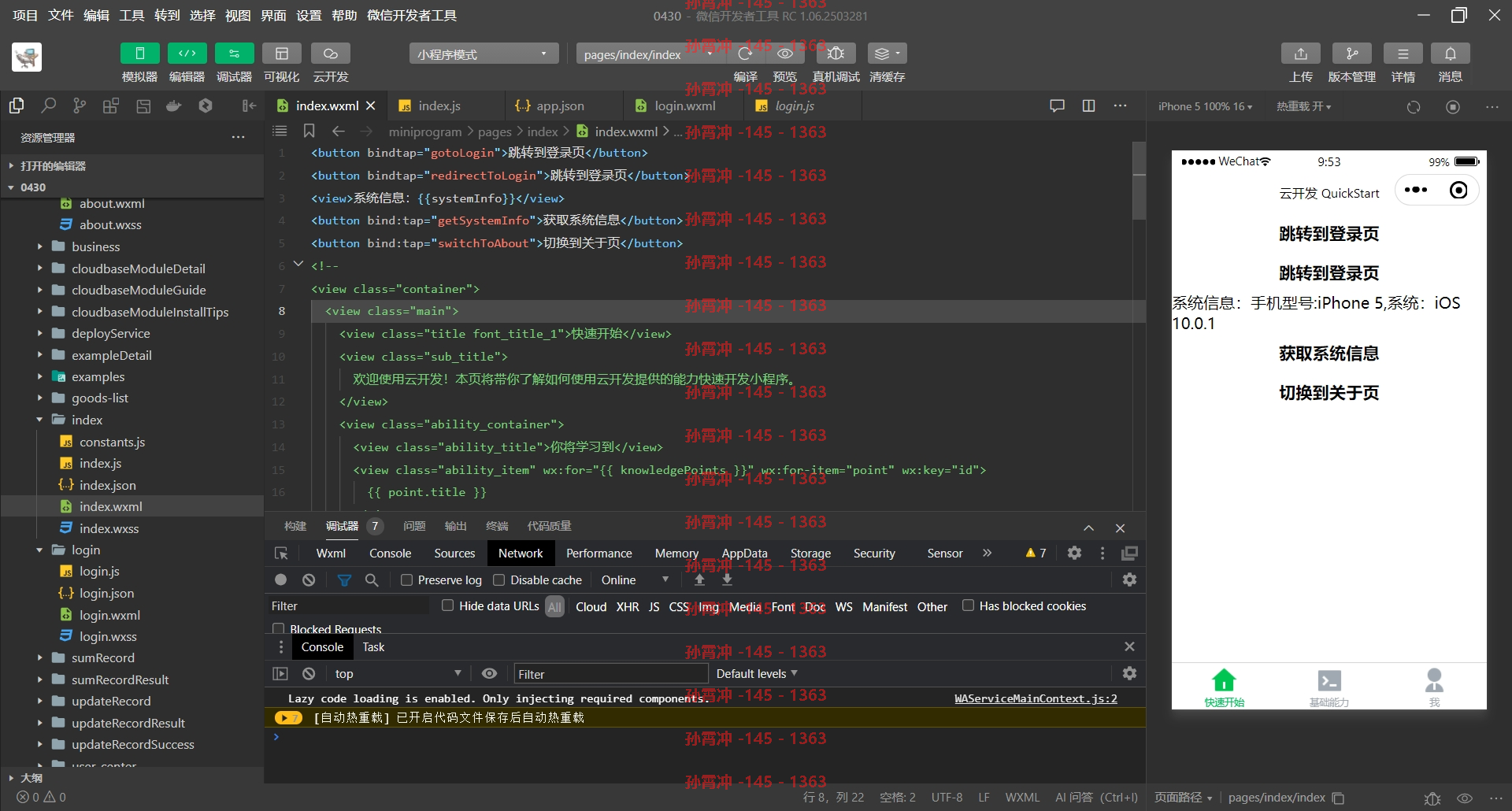The image size is (1512, 811).
Task: Tap the 基础能力 tab in simulator
Action: coord(1329,687)
